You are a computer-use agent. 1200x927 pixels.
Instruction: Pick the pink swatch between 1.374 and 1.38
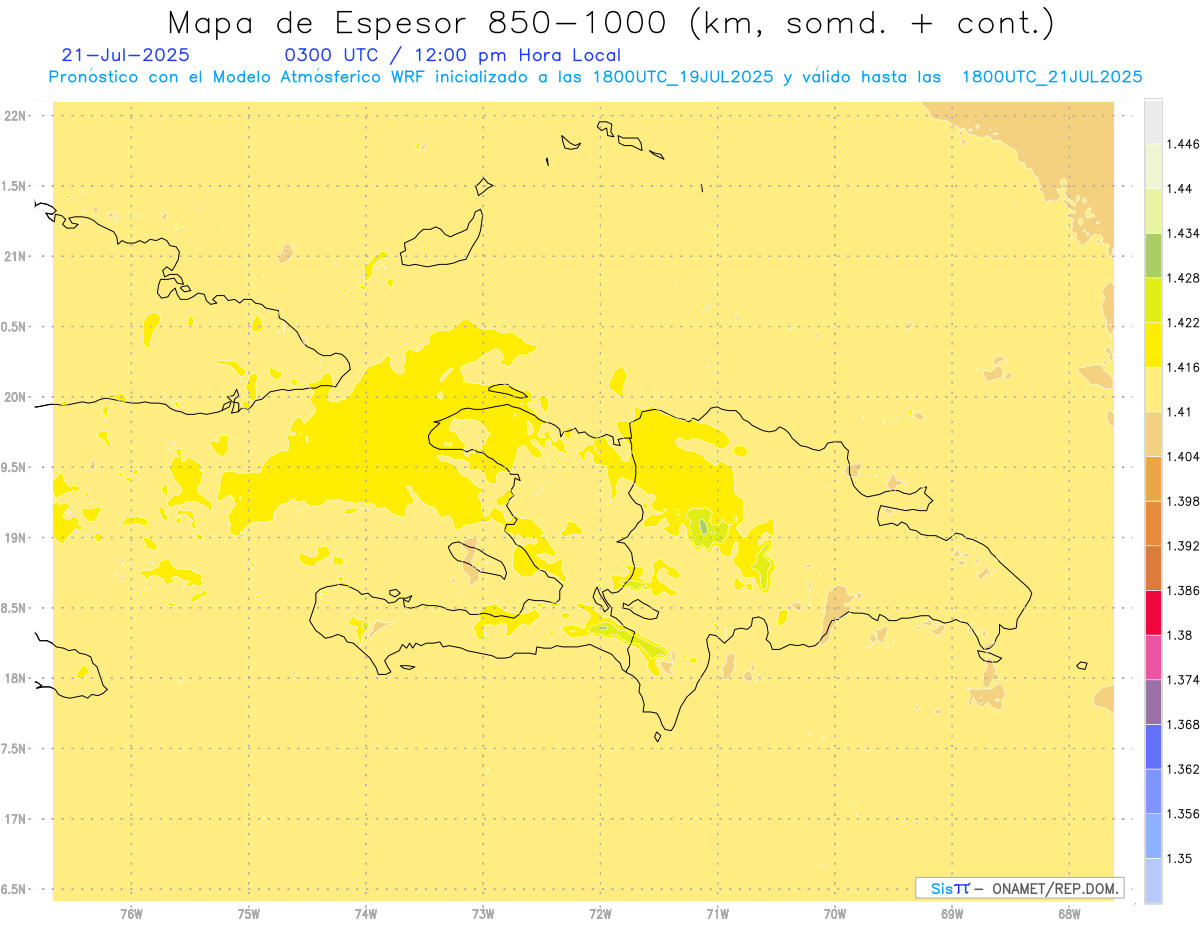pos(1153,657)
